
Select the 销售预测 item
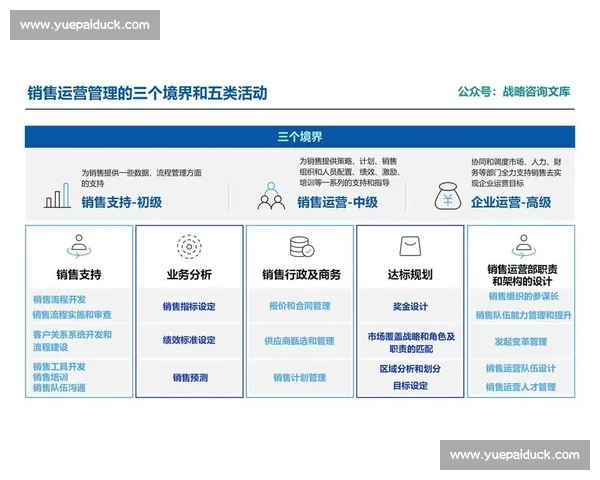pos(189,378)
